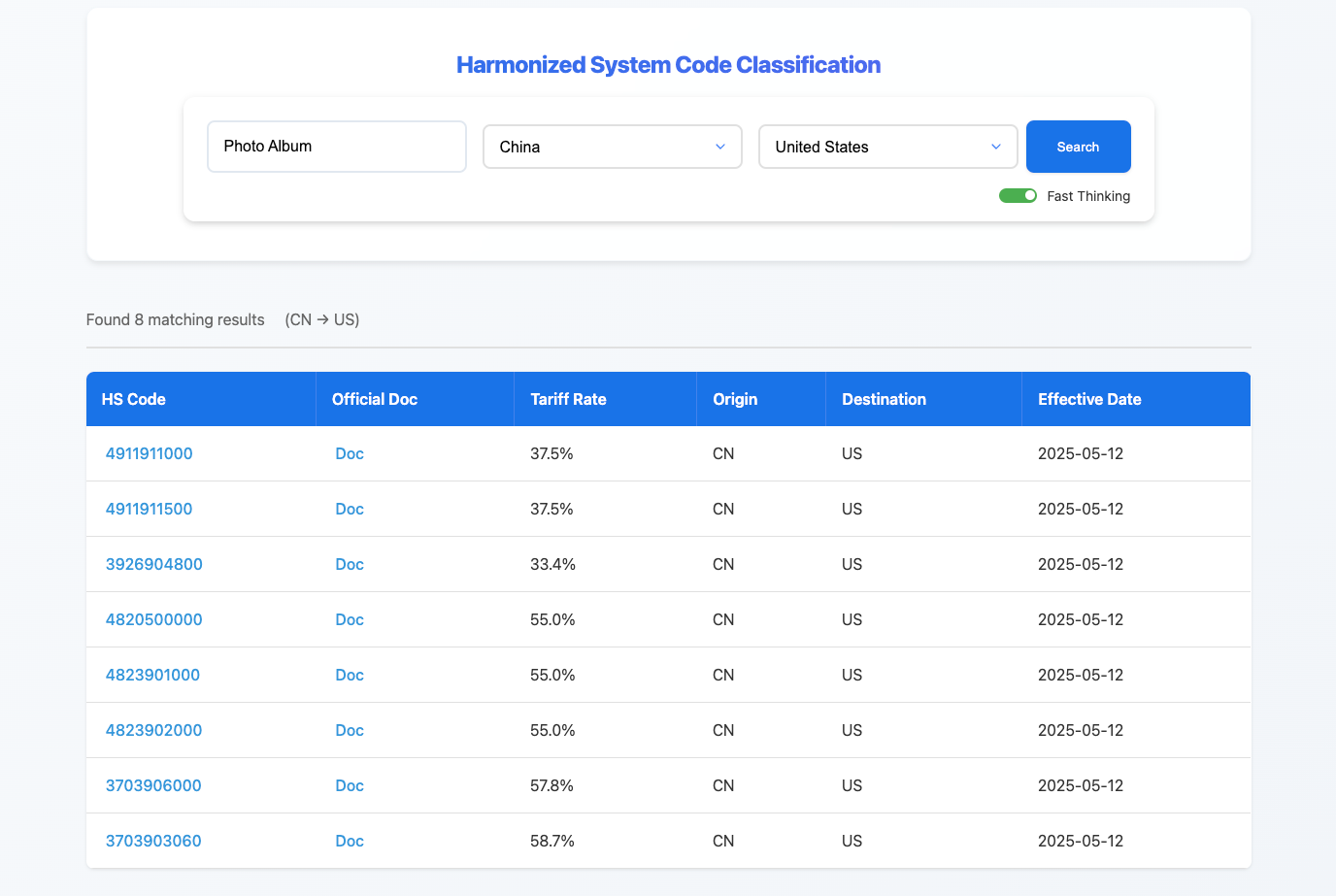Screen dimensions: 1336x896
Task: Open the Doc link for 3703903060
Action: [350, 841]
